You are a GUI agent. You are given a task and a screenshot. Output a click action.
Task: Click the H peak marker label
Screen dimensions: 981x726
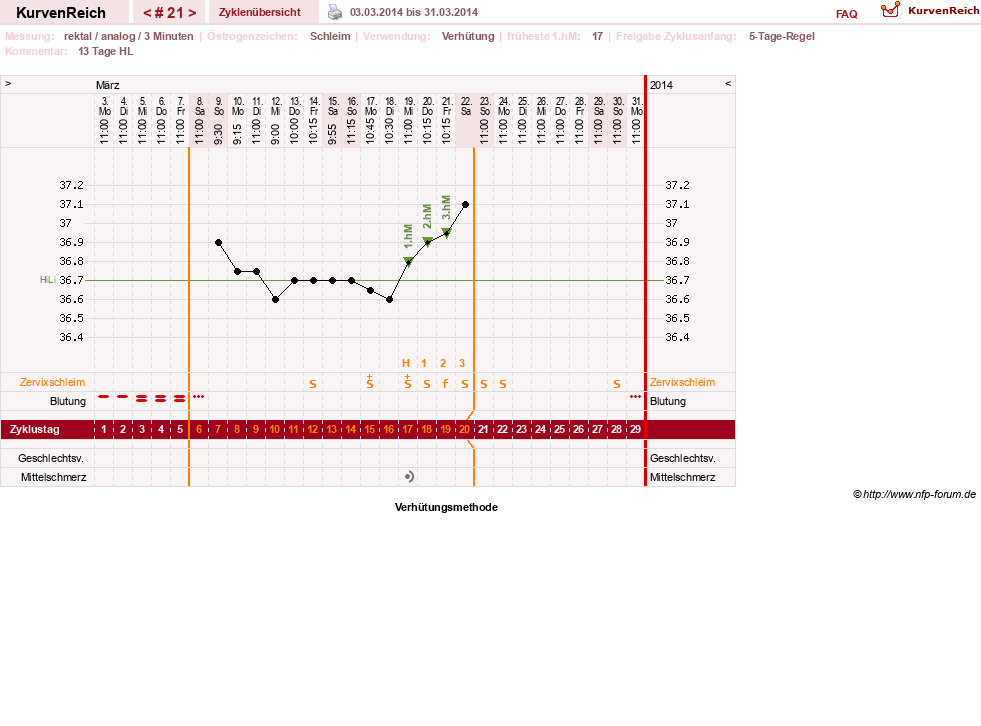pyautogui.click(x=405, y=364)
